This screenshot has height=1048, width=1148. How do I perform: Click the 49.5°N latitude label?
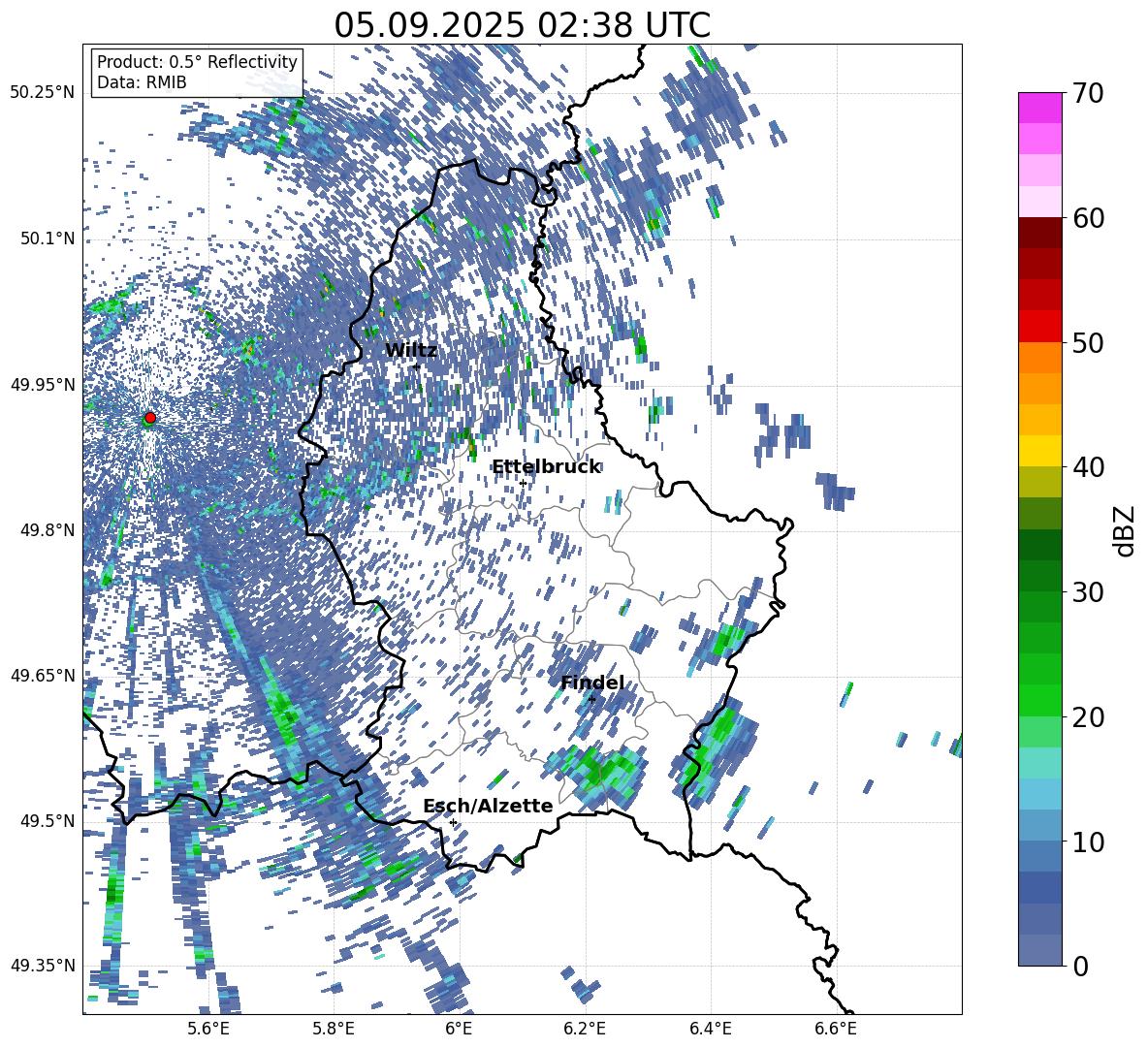47,820
